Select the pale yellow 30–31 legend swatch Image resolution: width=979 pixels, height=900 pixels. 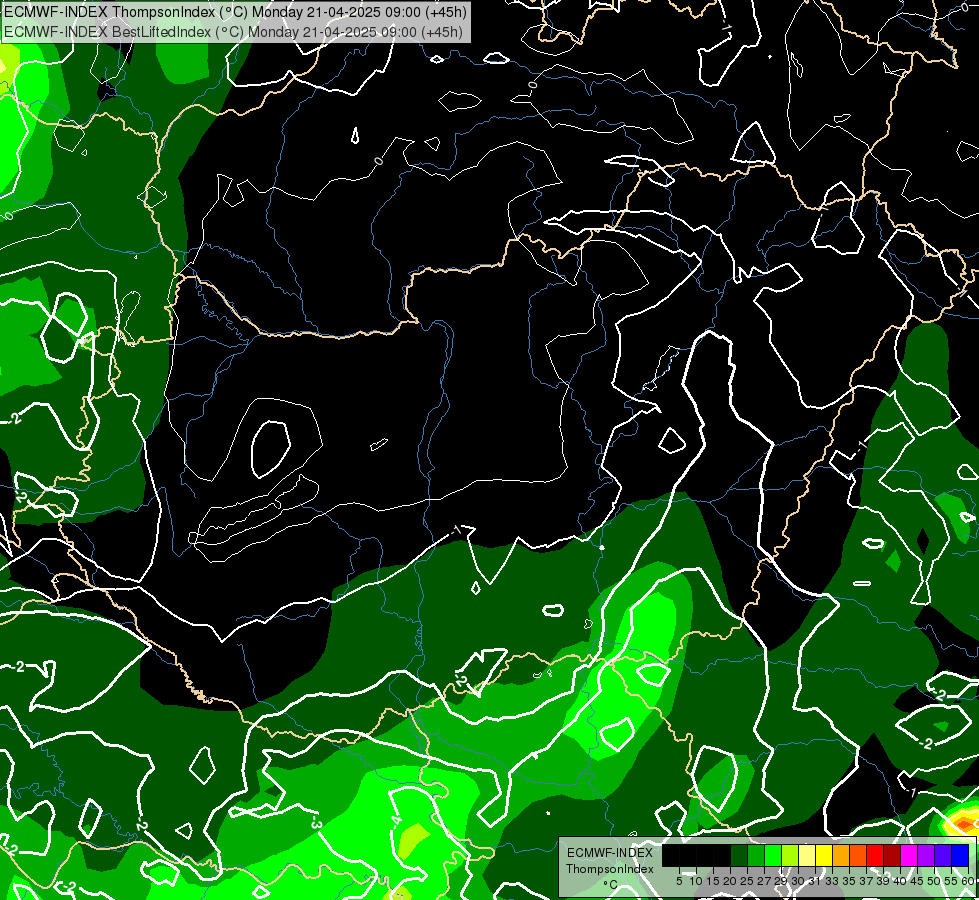click(x=807, y=855)
